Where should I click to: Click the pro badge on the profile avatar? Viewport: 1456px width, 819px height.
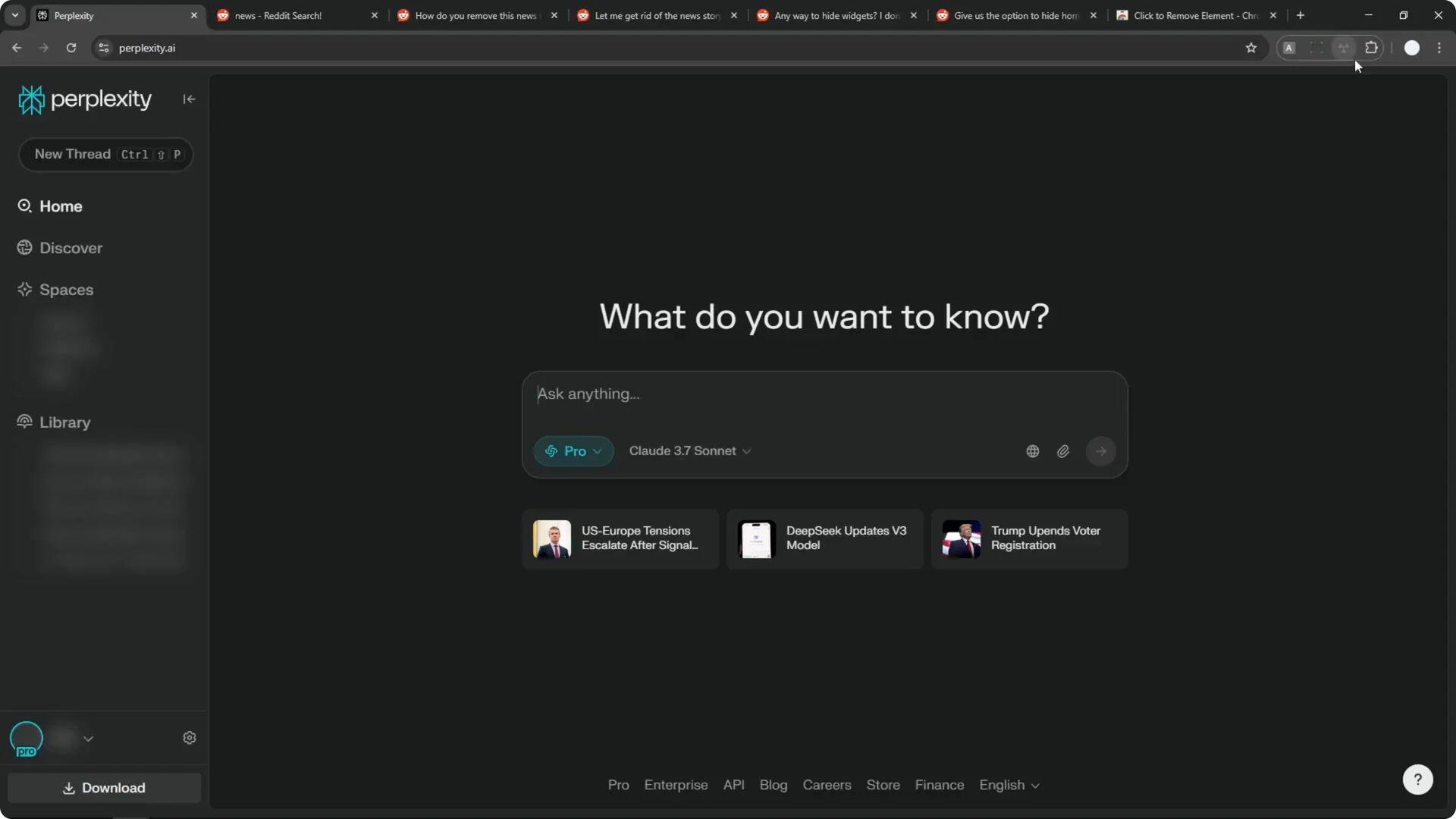point(27,752)
